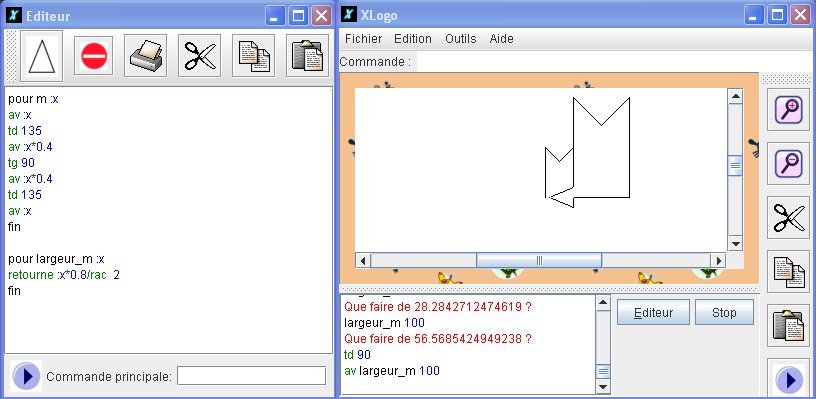Click the turtle triangle icon in Editeur toolbar
This screenshot has width=816, height=399.
click(x=42, y=56)
